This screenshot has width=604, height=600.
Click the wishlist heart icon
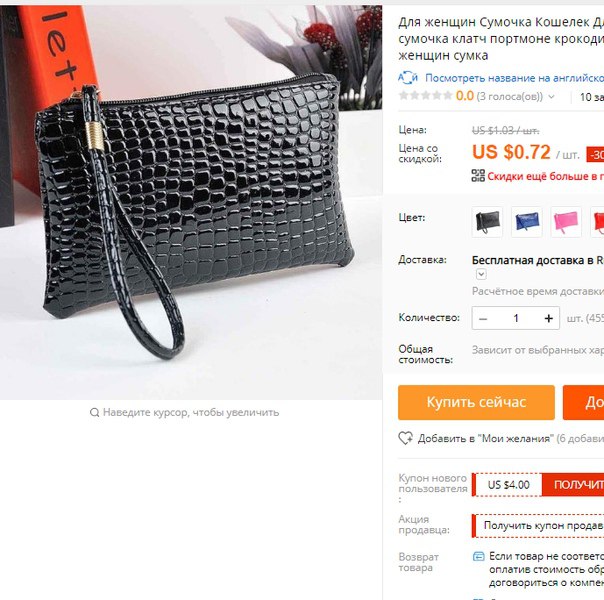tap(406, 438)
